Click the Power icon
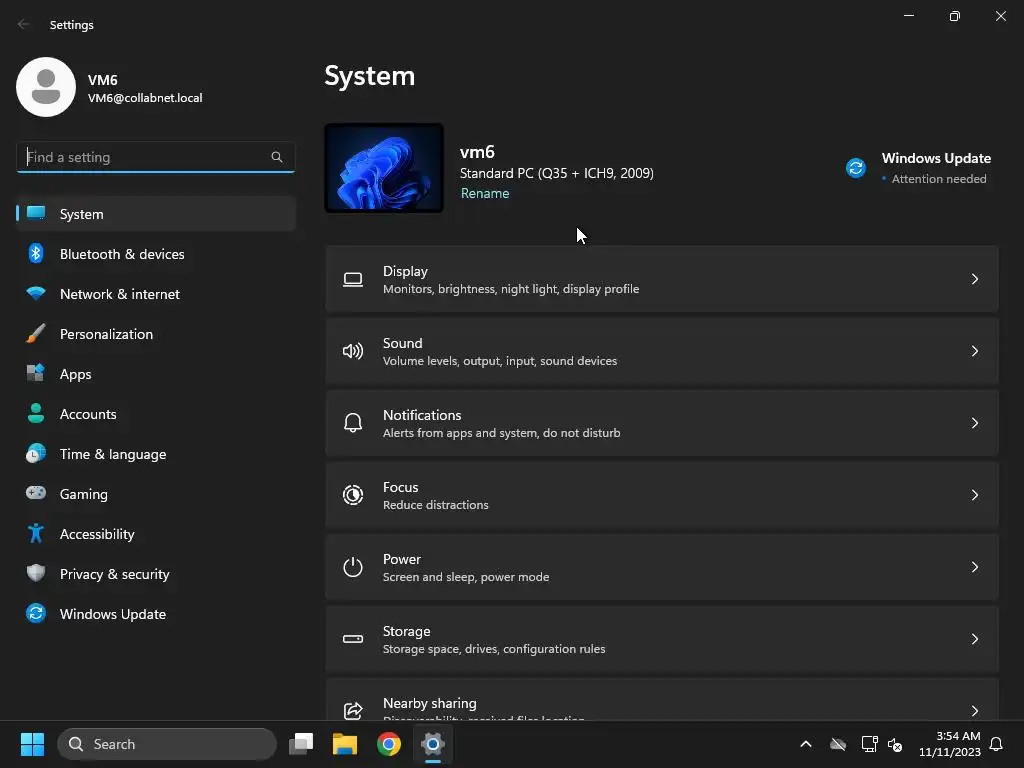The height and width of the screenshot is (768, 1024). 353,567
